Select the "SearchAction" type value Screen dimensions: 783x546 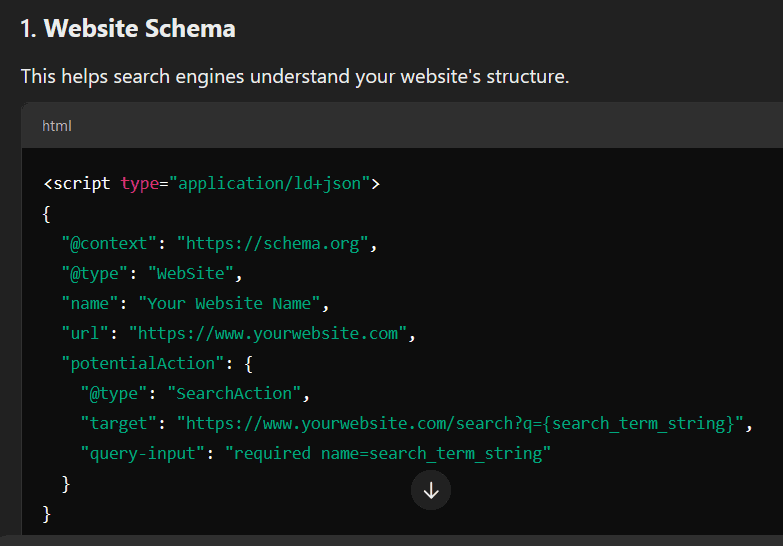tap(234, 393)
